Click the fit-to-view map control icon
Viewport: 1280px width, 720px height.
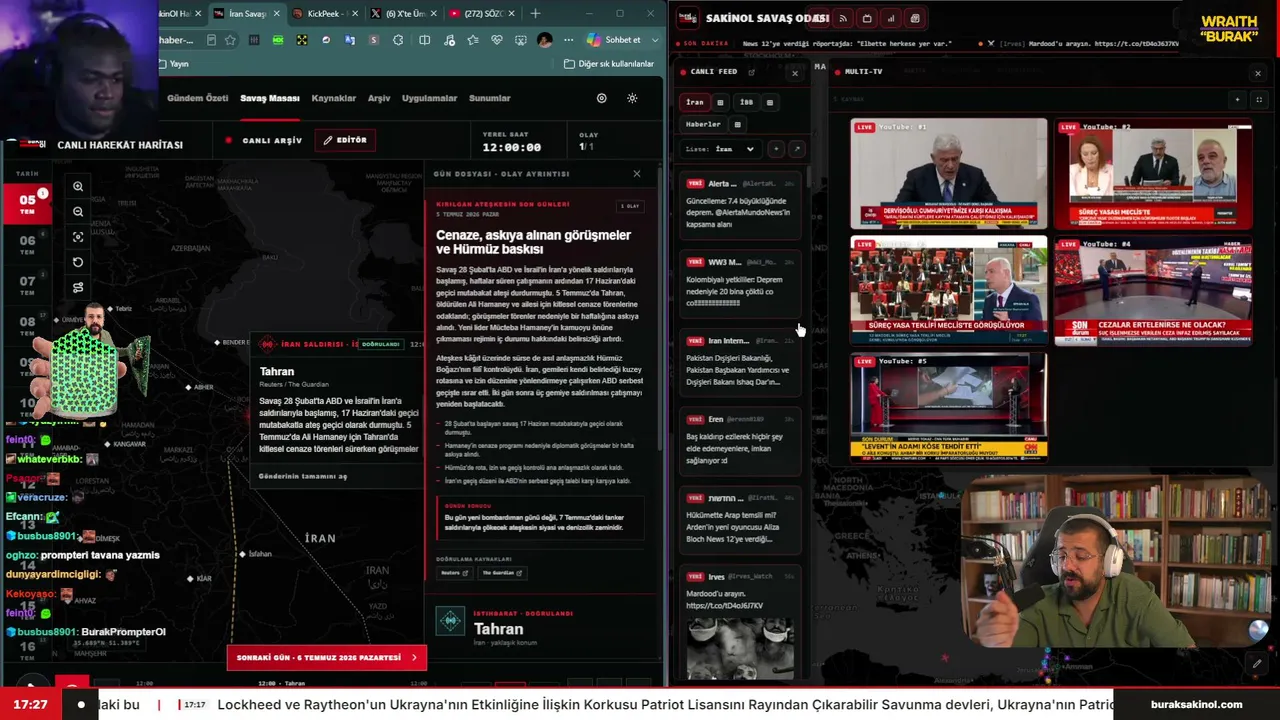pyautogui.click(x=78, y=237)
